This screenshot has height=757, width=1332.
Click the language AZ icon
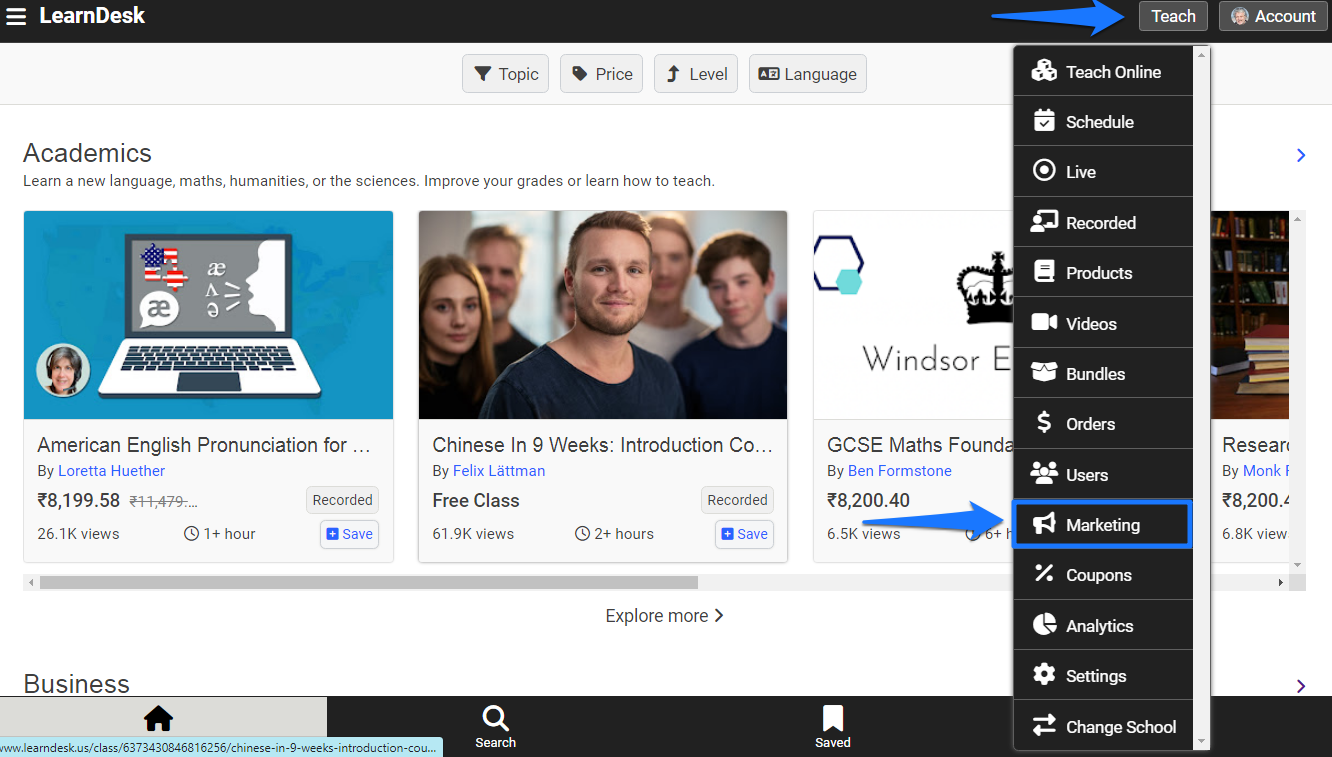pyautogui.click(x=769, y=74)
